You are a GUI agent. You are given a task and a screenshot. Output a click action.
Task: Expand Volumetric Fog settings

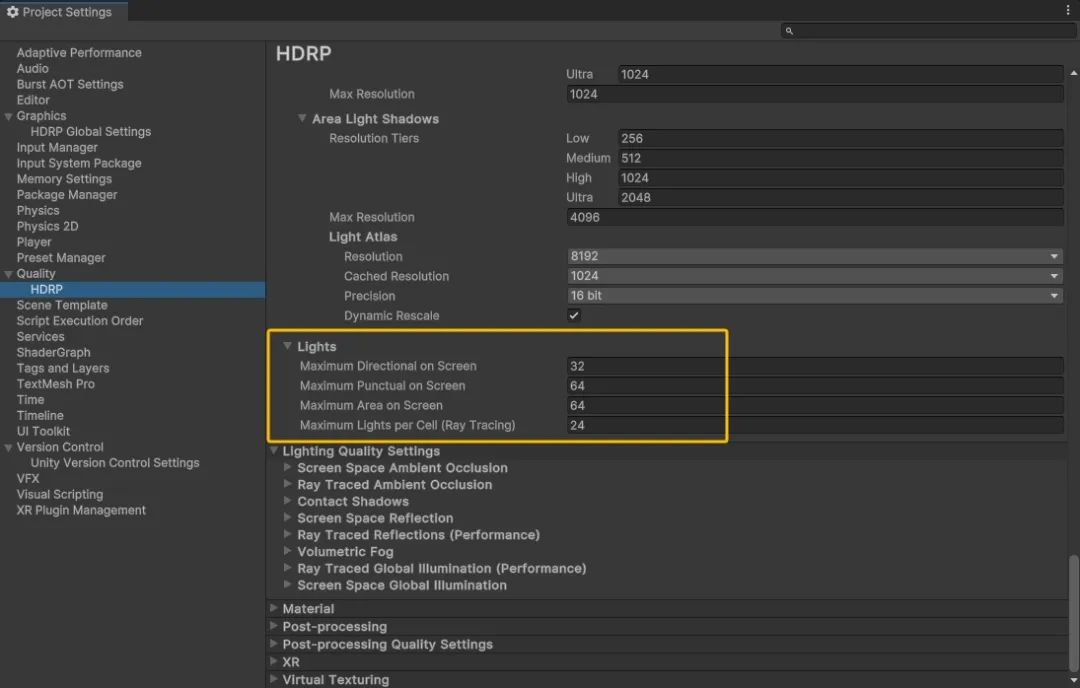click(287, 552)
